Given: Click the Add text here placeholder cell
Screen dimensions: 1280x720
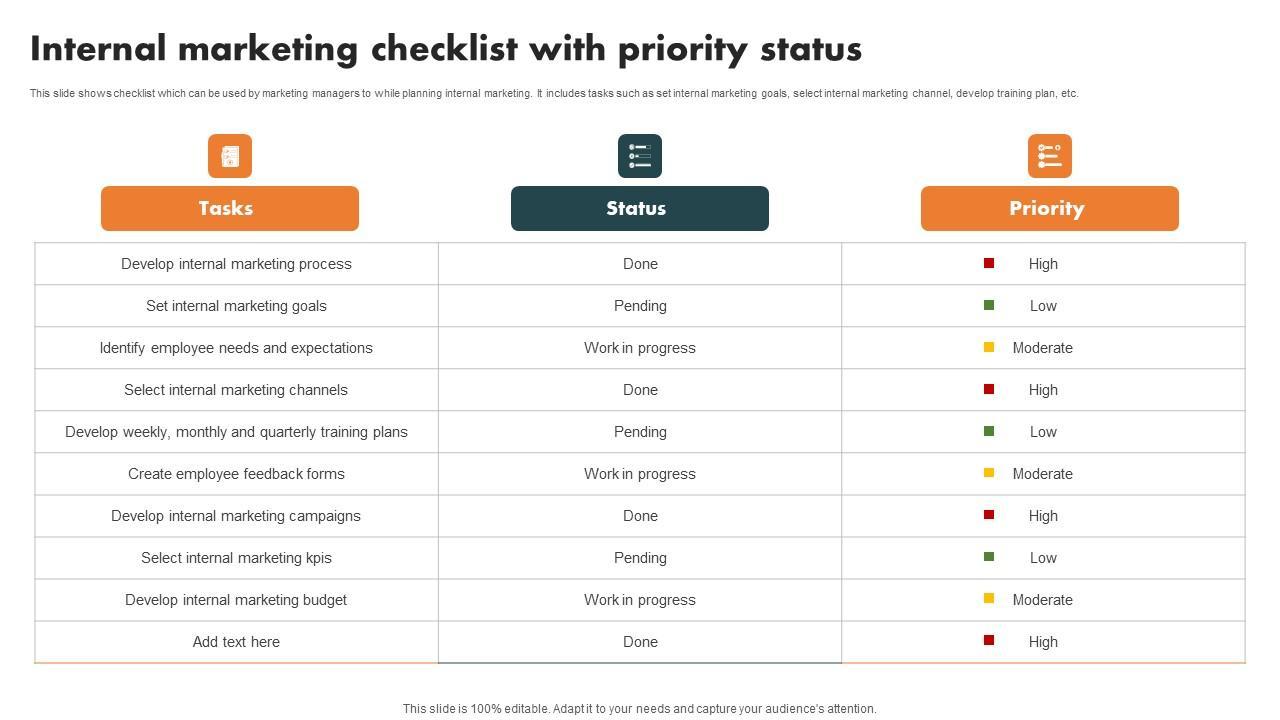Looking at the screenshot, I should [236, 642].
